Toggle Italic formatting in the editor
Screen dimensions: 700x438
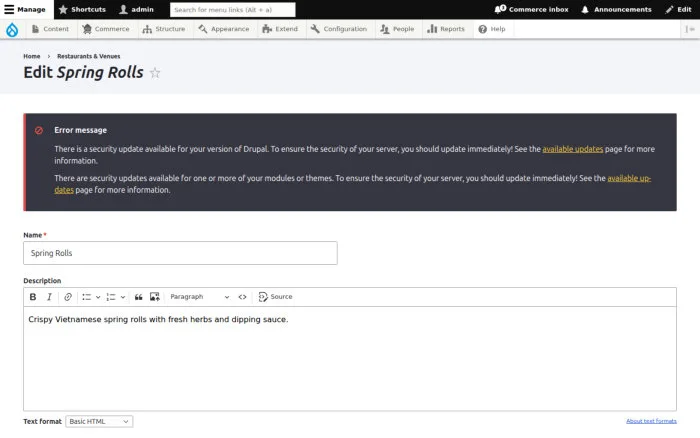pos(50,297)
